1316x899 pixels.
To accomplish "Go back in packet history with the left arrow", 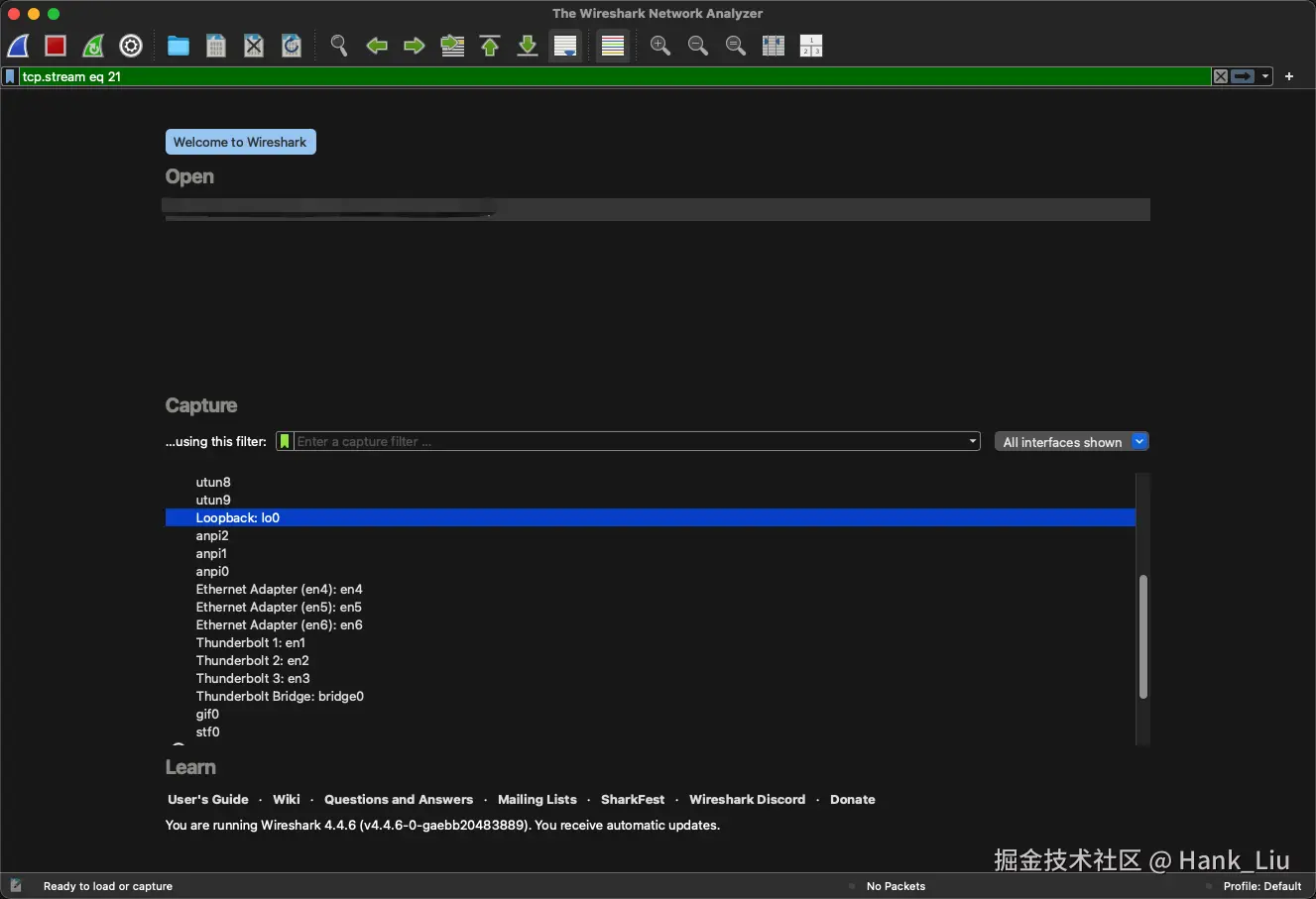I will [377, 46].
